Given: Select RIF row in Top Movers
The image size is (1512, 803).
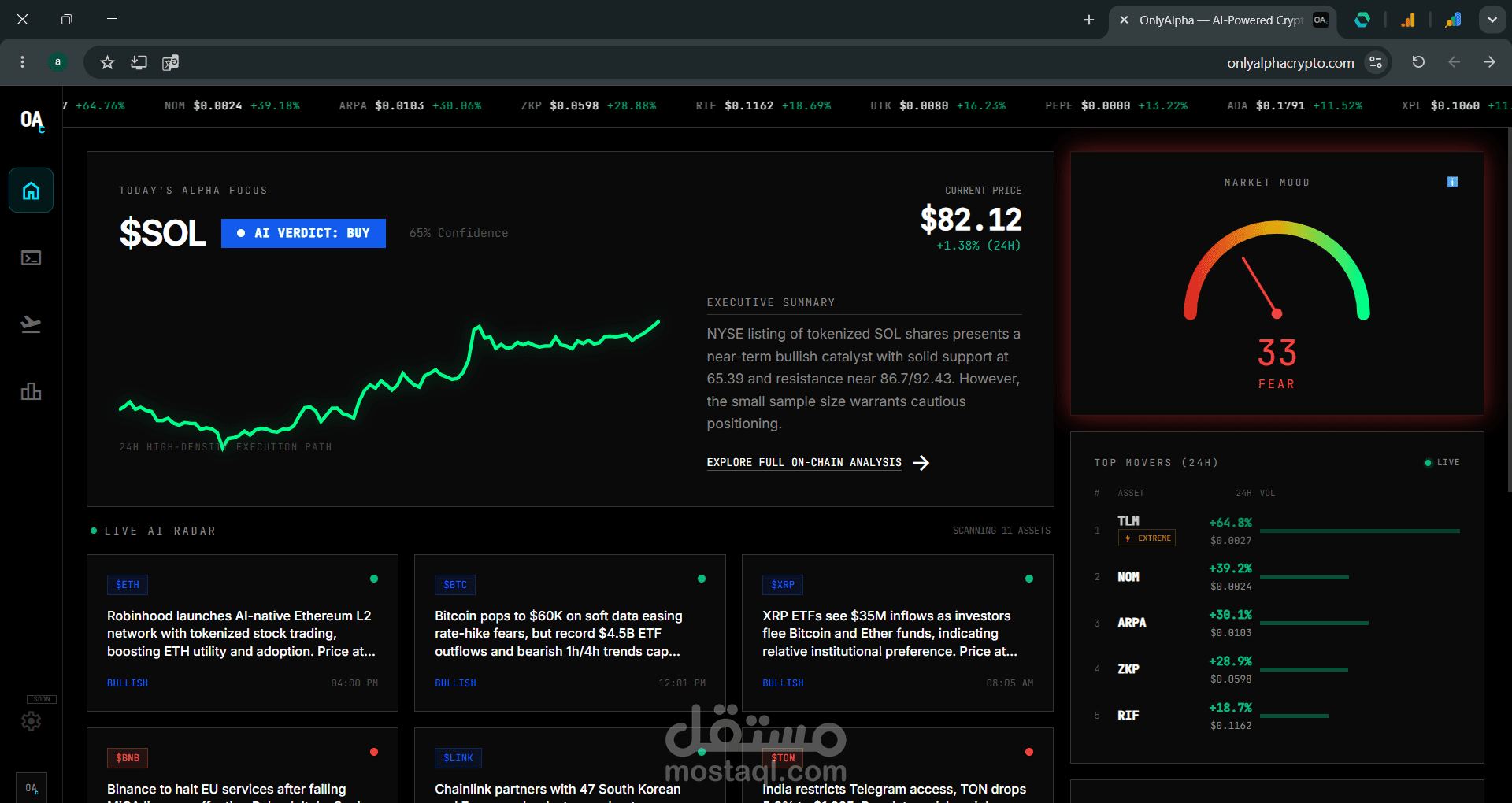Looking at the screenshot, I should [1277, 716].
